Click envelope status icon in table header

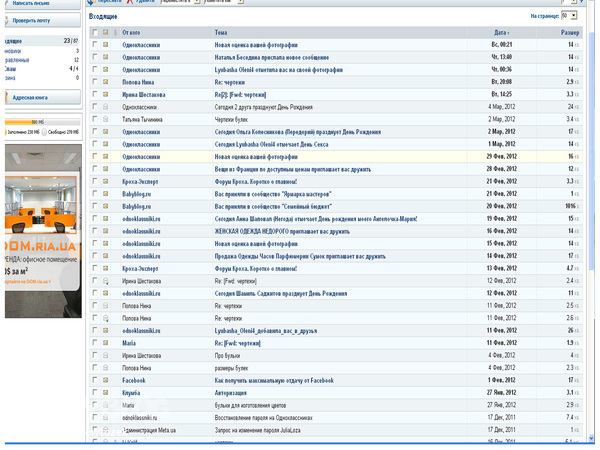(x=106, y=33)
